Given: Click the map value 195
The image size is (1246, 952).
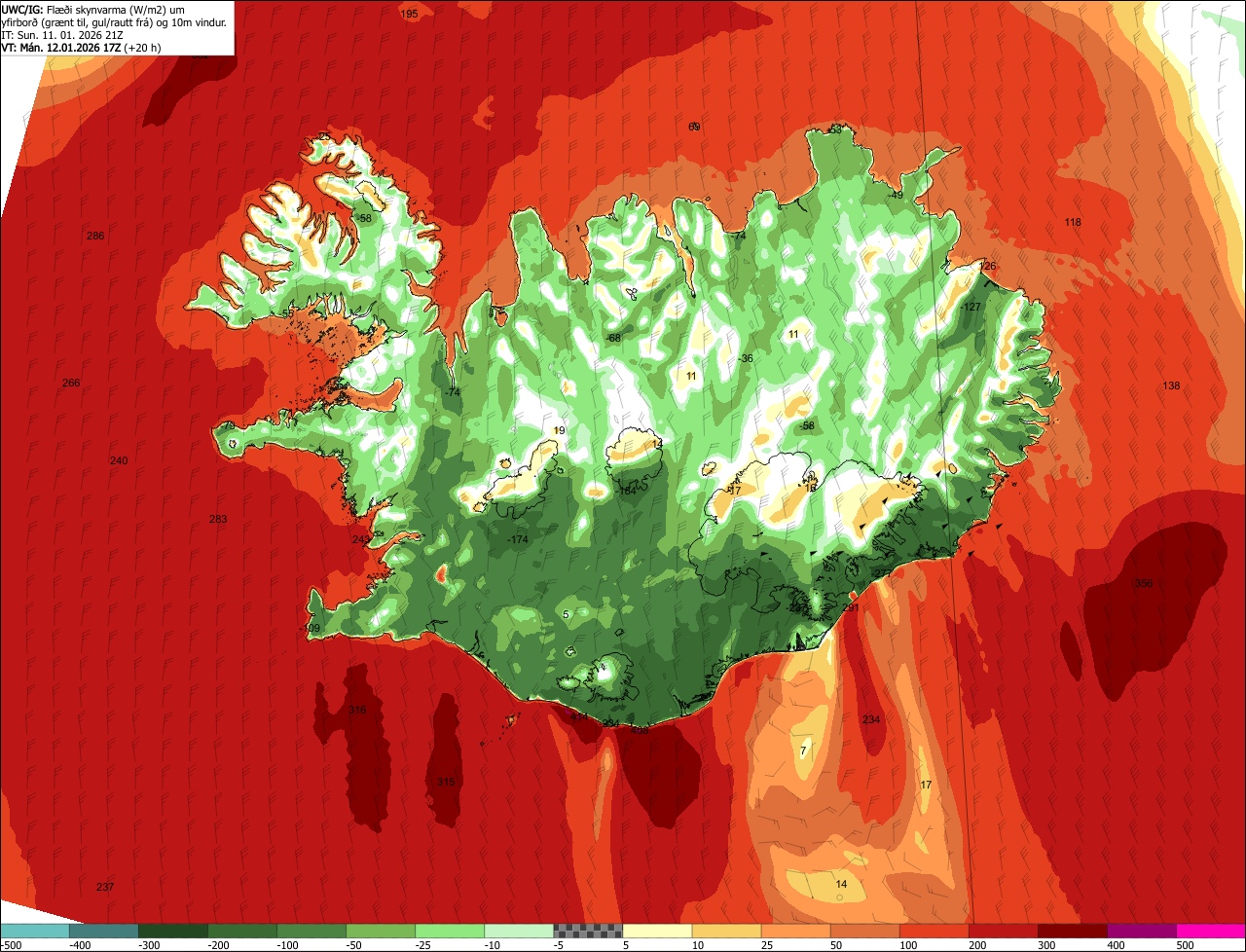Looking at the screenshot, I should (410, 14).
